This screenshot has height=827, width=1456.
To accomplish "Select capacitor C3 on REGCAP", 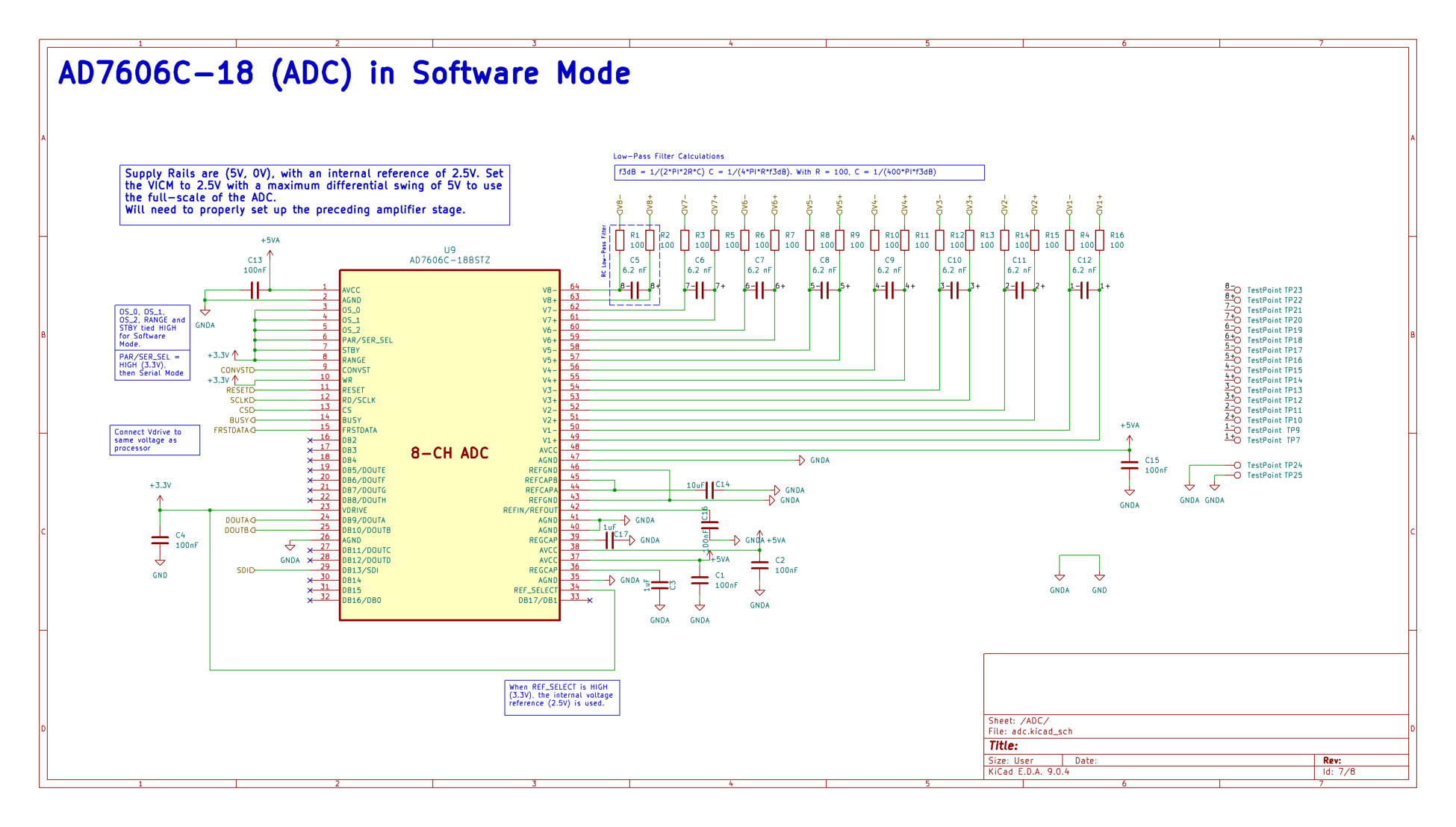I will (x=659, y=585).
